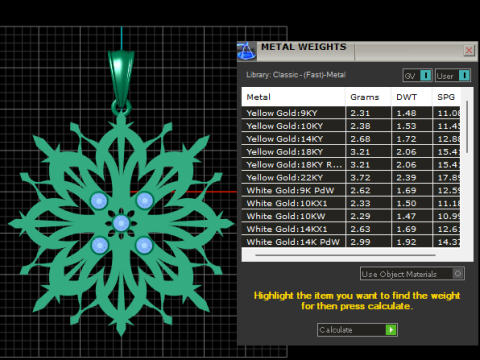
Task: Click the 1.92 DWT value
Action: pyautogui.click(x=406, y=242)
